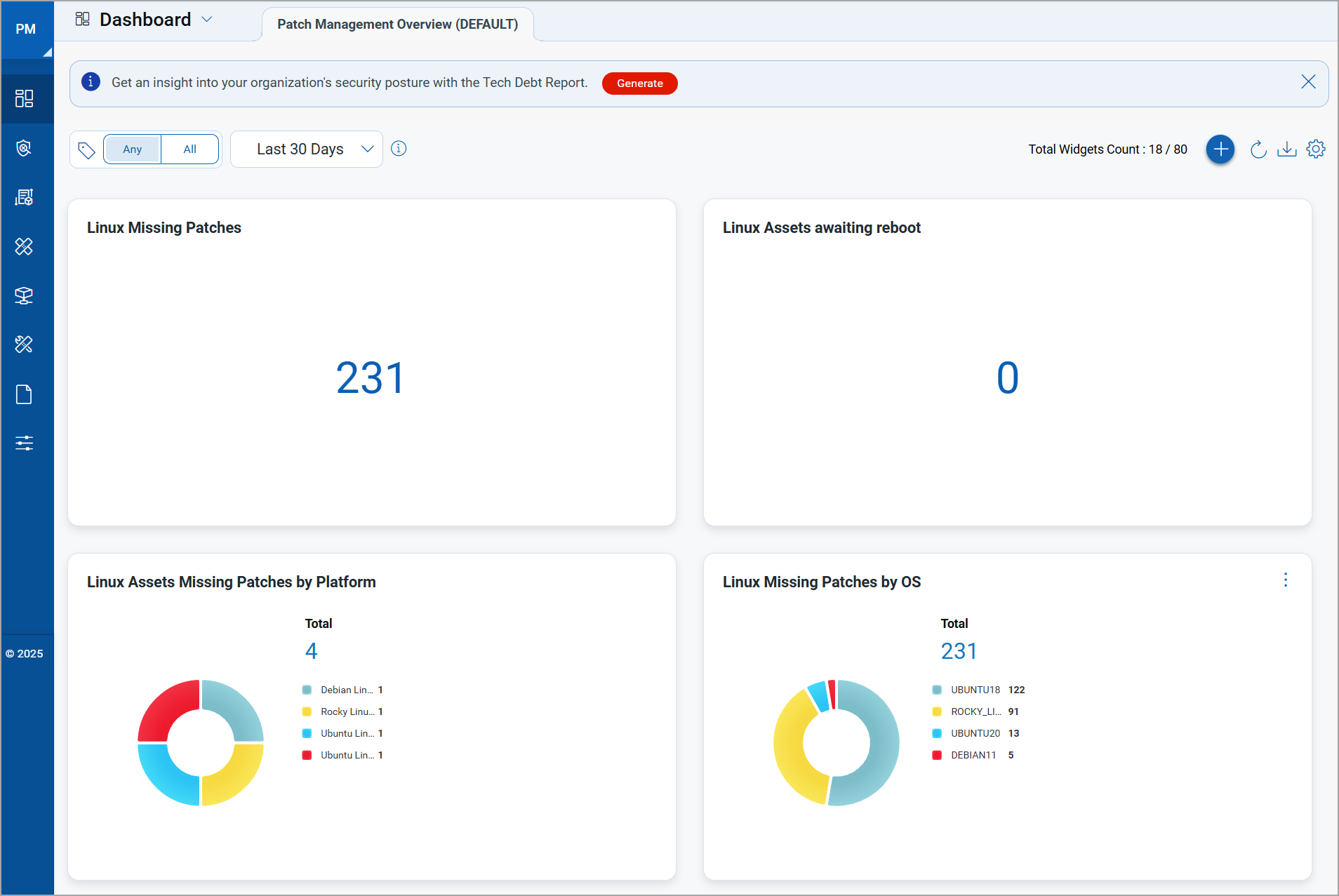Select the dashboard icon in sidebar

coord(25,98)
